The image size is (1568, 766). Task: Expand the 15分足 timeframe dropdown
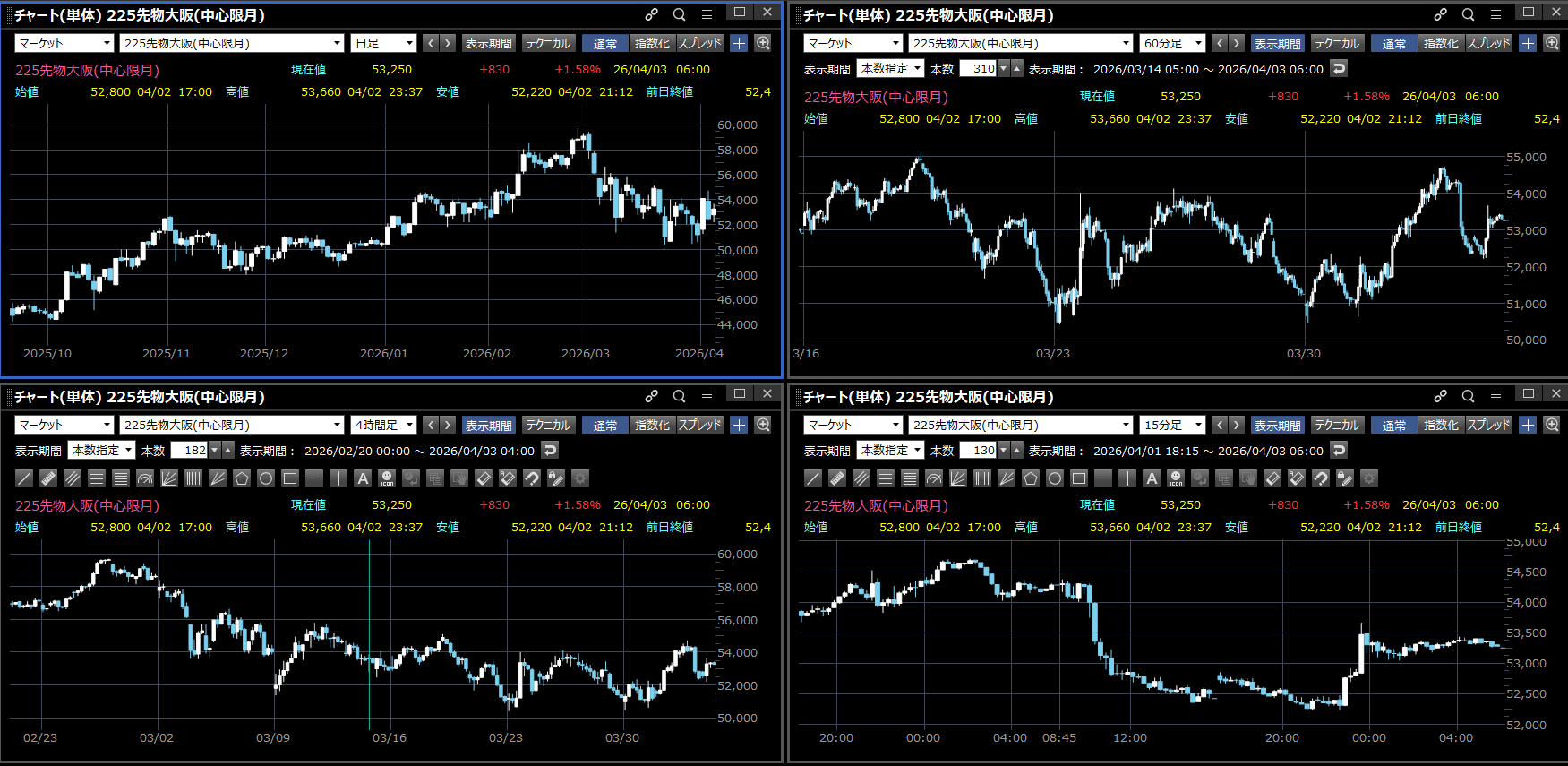(x=1173, y=425)
